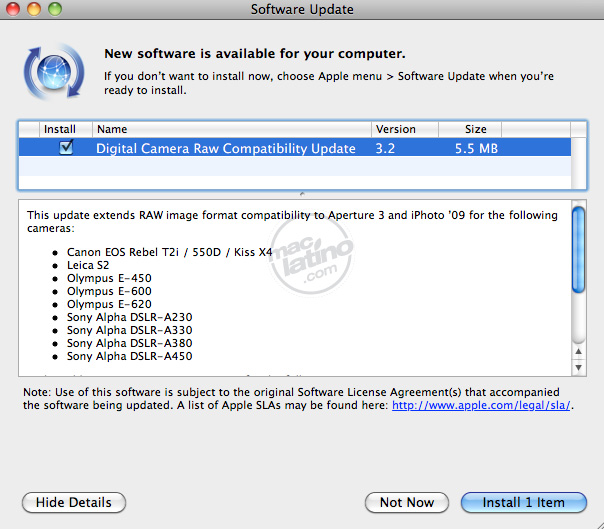The image size is (604, 529).
Task: Click the Install 1 Item button
Action: click(x=523, y=502)
